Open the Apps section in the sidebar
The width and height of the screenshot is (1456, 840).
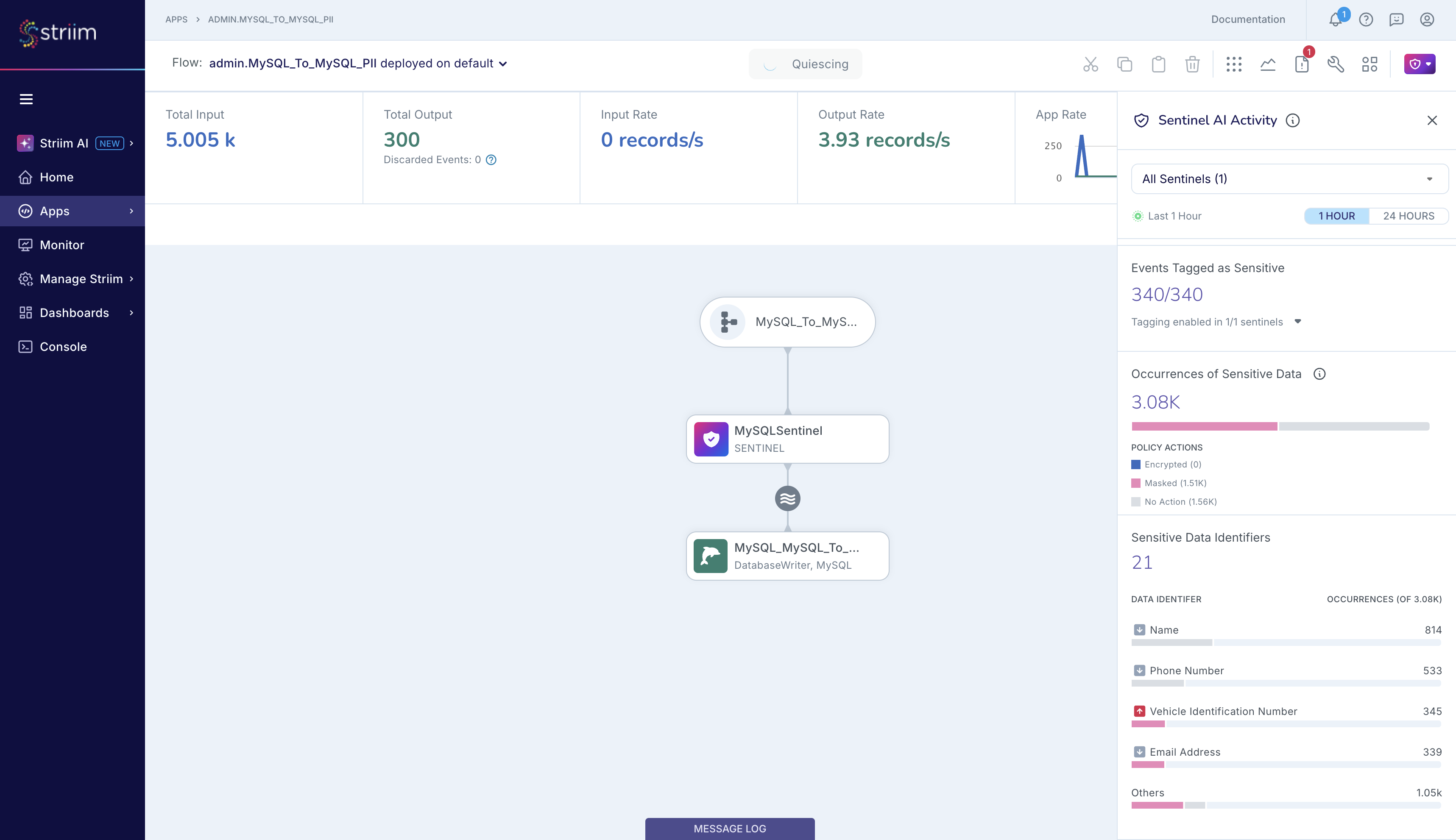point(55,211)
